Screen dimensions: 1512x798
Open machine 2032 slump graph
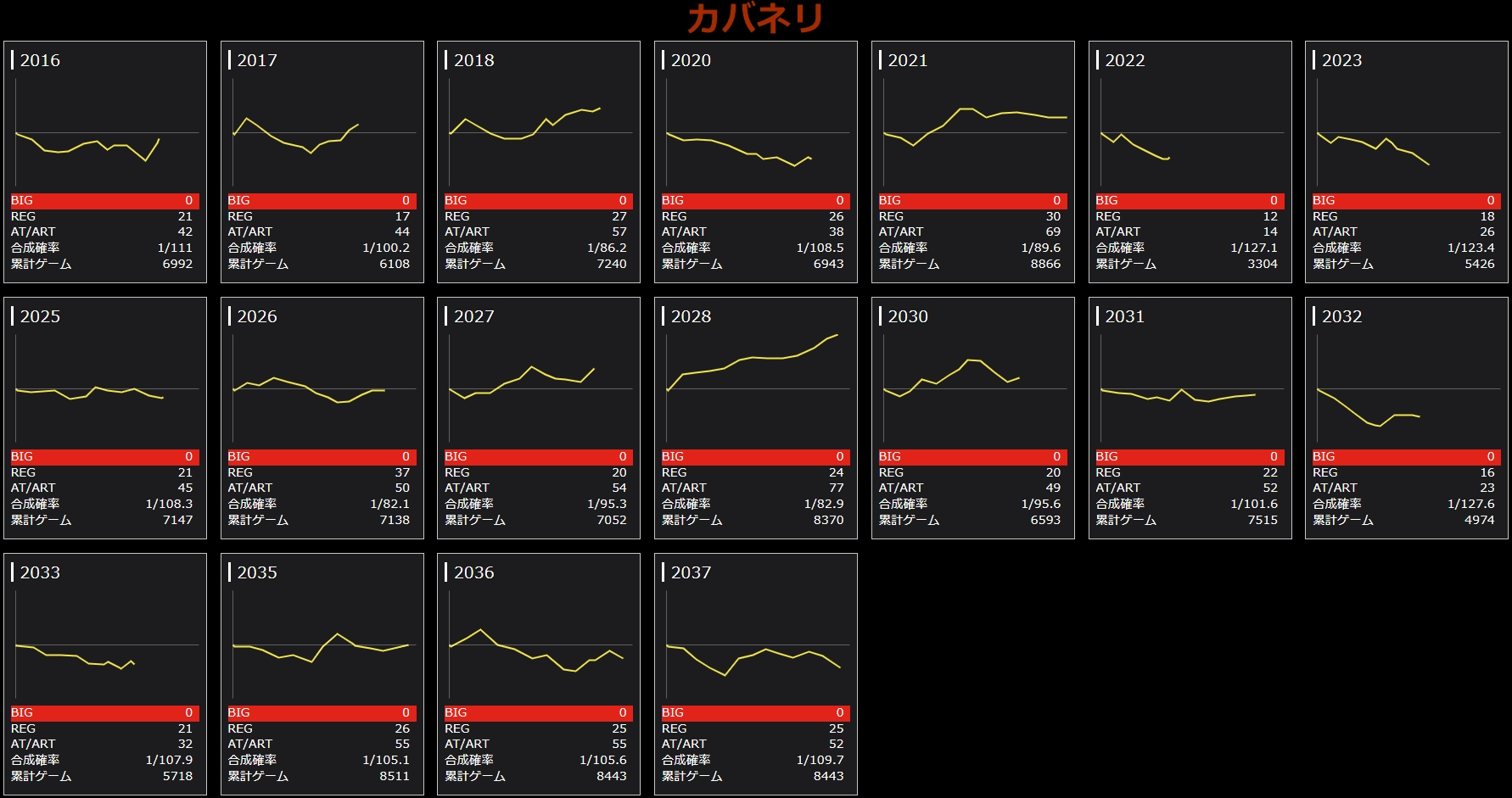point(1408,388)
